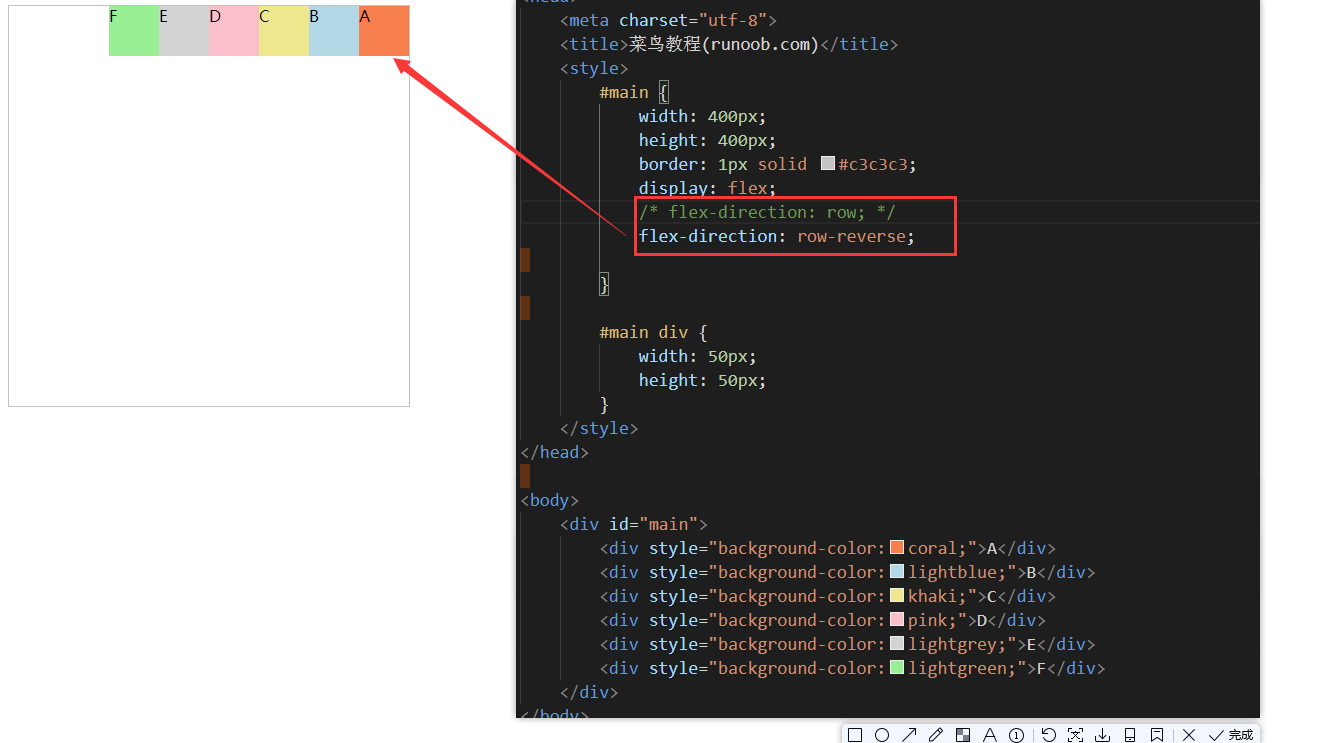Undo the last annotation

(x=1048, y=735)
